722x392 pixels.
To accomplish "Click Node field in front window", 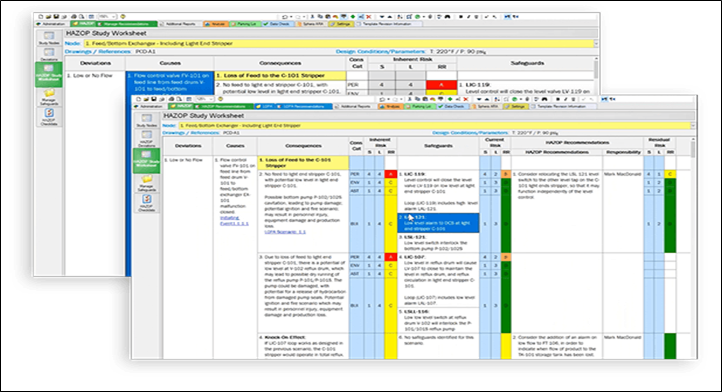I will (x=434, y=125).
